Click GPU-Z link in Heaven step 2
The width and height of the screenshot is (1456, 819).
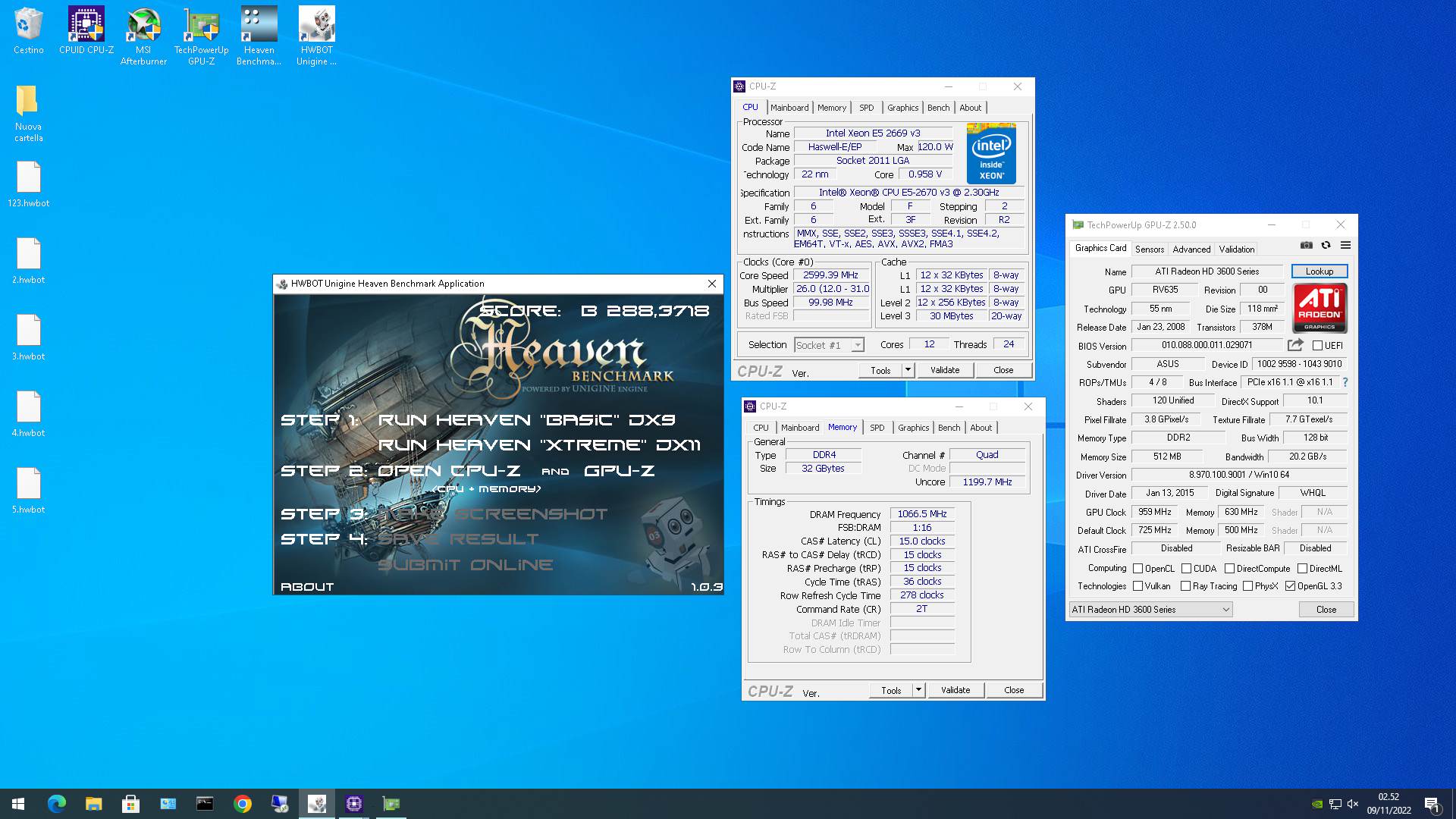619,471
